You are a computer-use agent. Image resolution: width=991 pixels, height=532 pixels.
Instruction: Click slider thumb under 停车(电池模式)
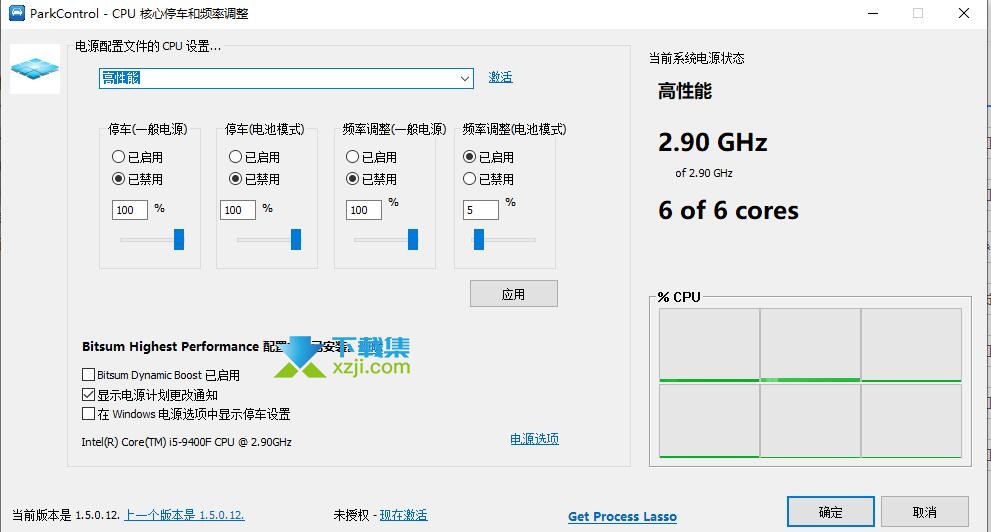tap(296, 239)
